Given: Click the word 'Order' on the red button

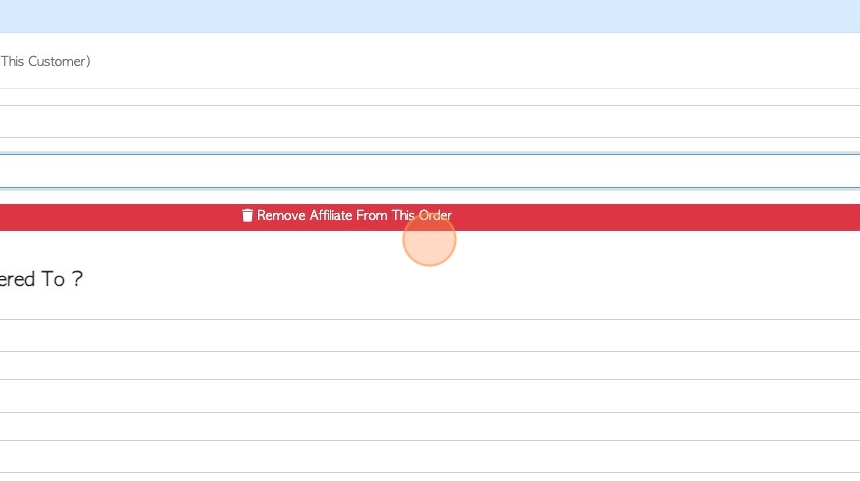Looking at the screenshot, I should [435, 216].
